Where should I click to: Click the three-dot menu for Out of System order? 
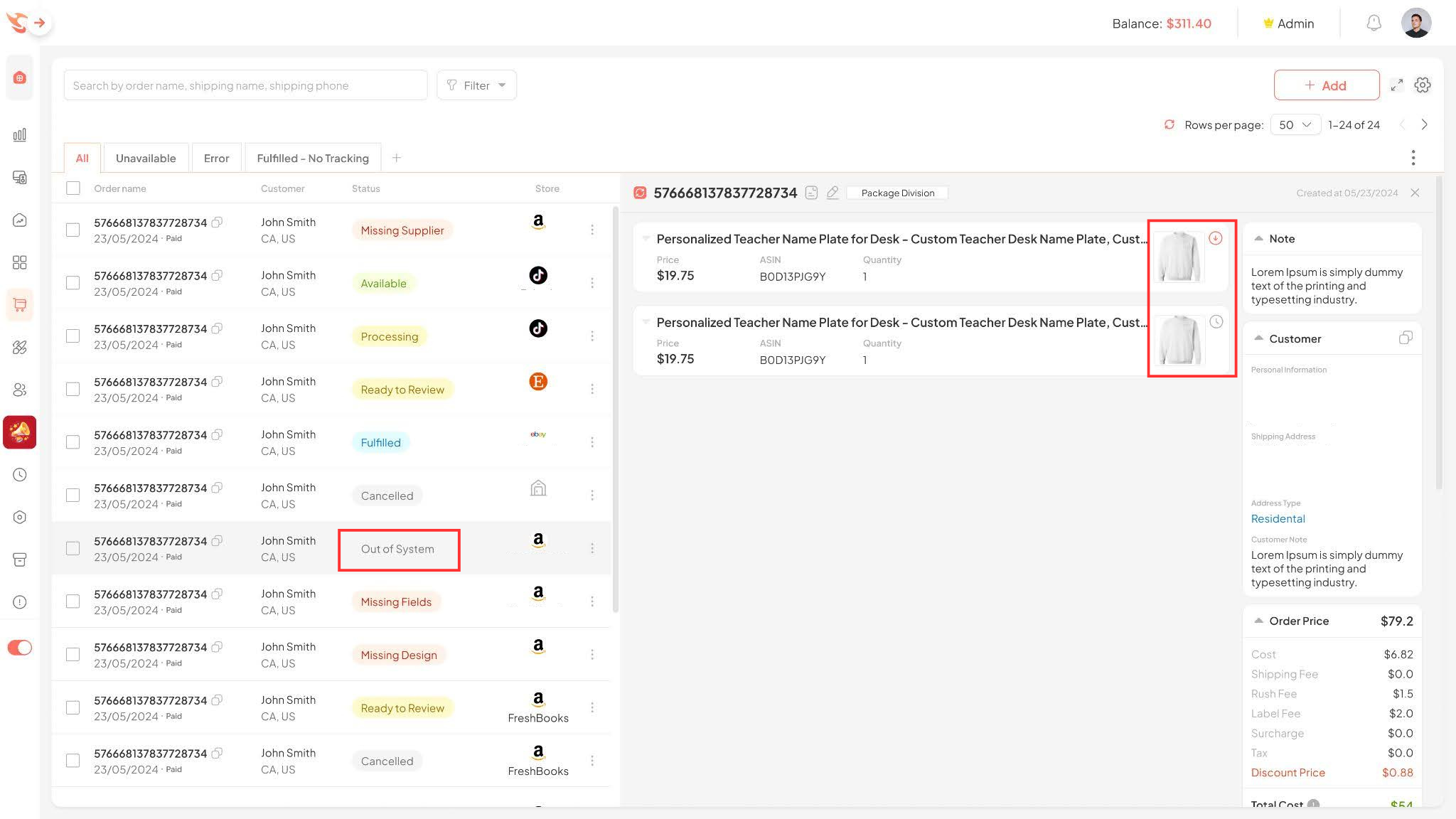click(x=592, y=548)
